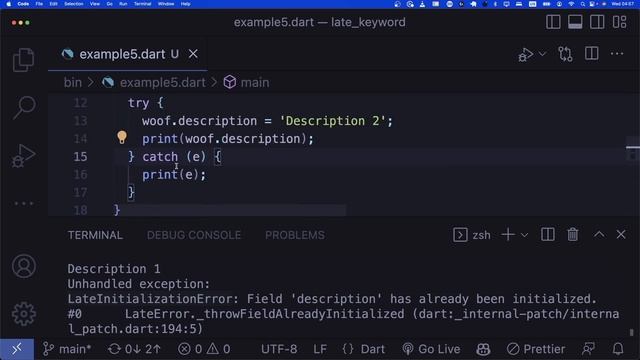Open the Selection menu
The height and width of the screenshot is (360, 640).
73,4
